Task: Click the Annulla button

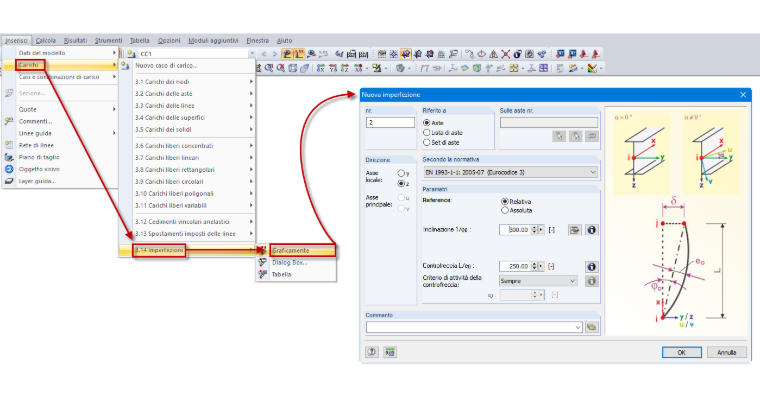Action: [727, 352]
